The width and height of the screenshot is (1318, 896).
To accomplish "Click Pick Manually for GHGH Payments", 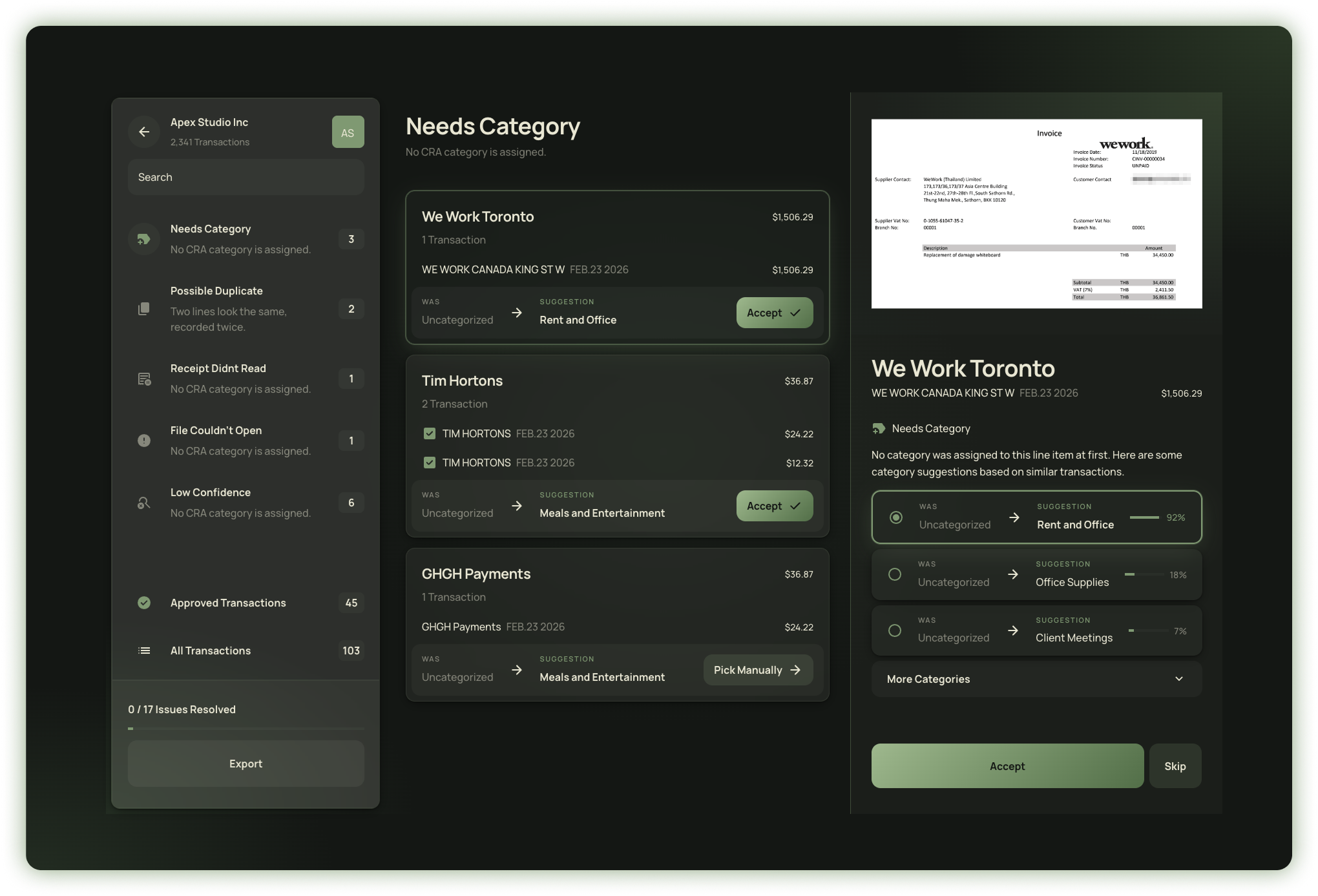I will [758, 670].
